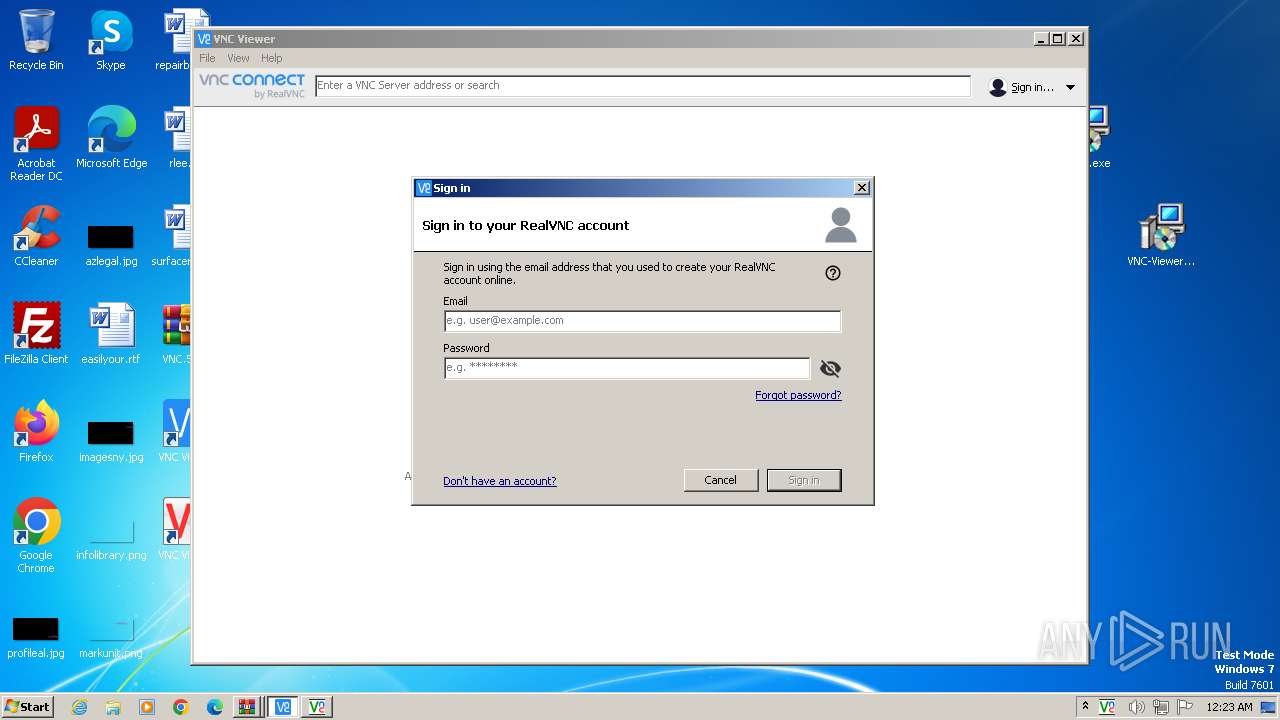
Task: Switch to second VNC taskbar button
Action: tap(317, 707)
